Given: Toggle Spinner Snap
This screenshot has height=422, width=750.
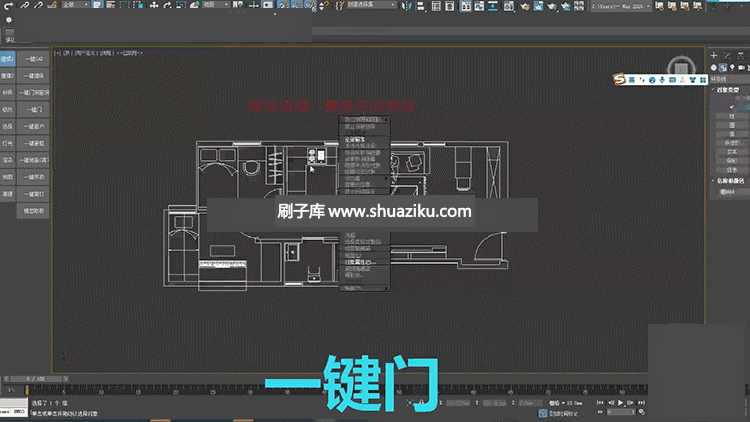Looking at the screenshot, I should pos(324,5).
